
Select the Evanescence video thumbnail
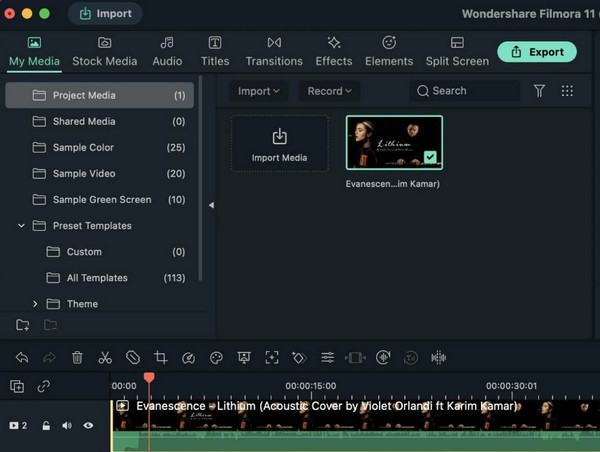pyautogui.click(x=394, y=142)
